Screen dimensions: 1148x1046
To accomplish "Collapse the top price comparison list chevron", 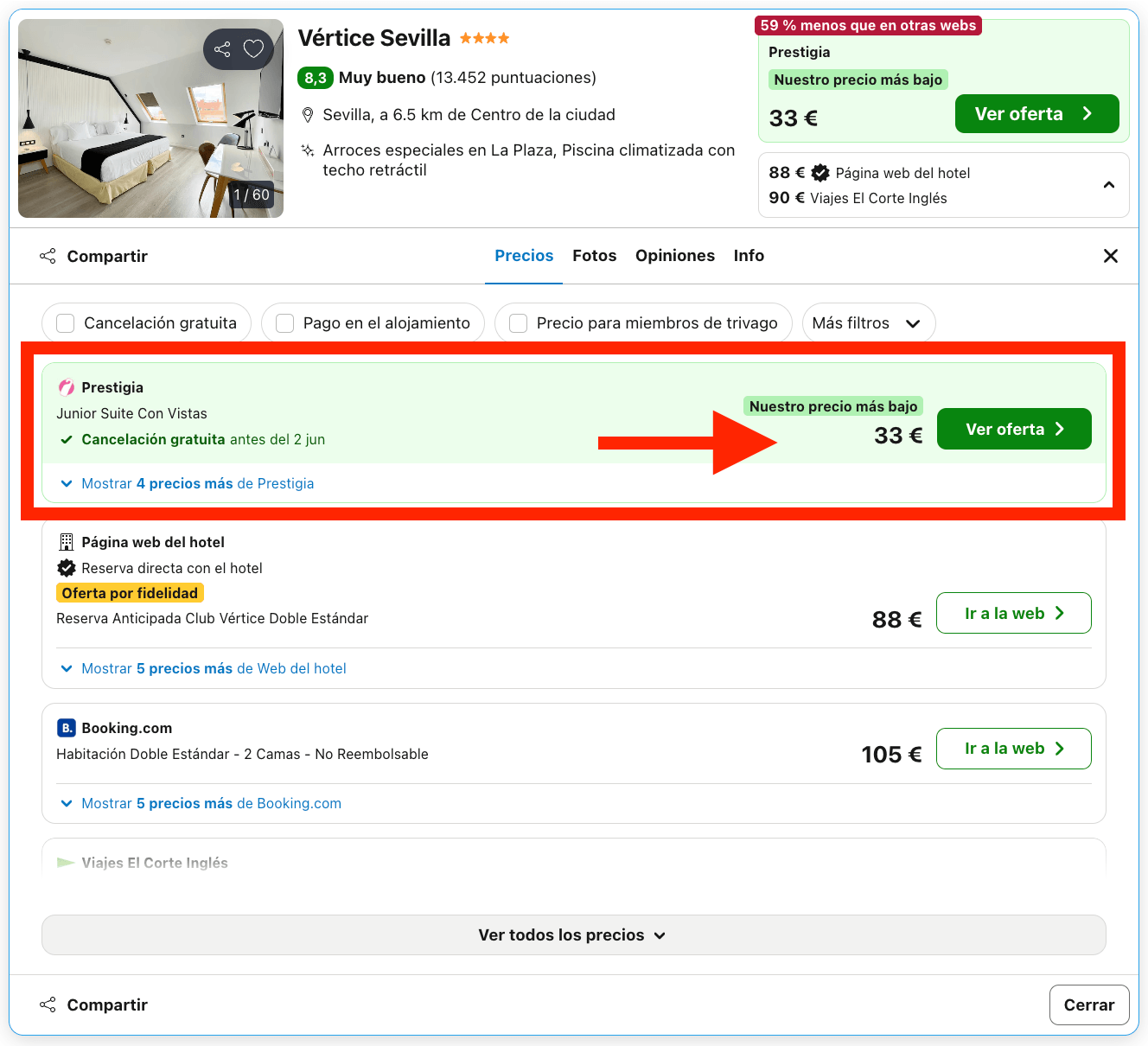I will 1109,185.
